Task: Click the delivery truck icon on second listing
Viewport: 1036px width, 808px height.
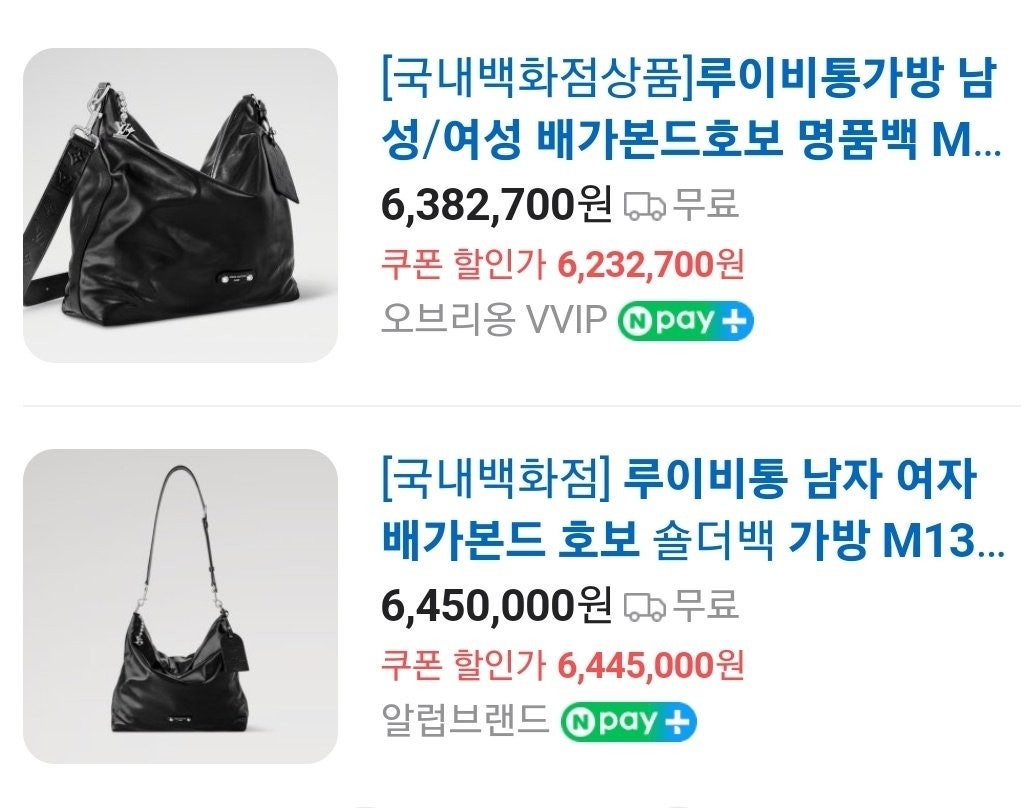Action: pos(646,606)
